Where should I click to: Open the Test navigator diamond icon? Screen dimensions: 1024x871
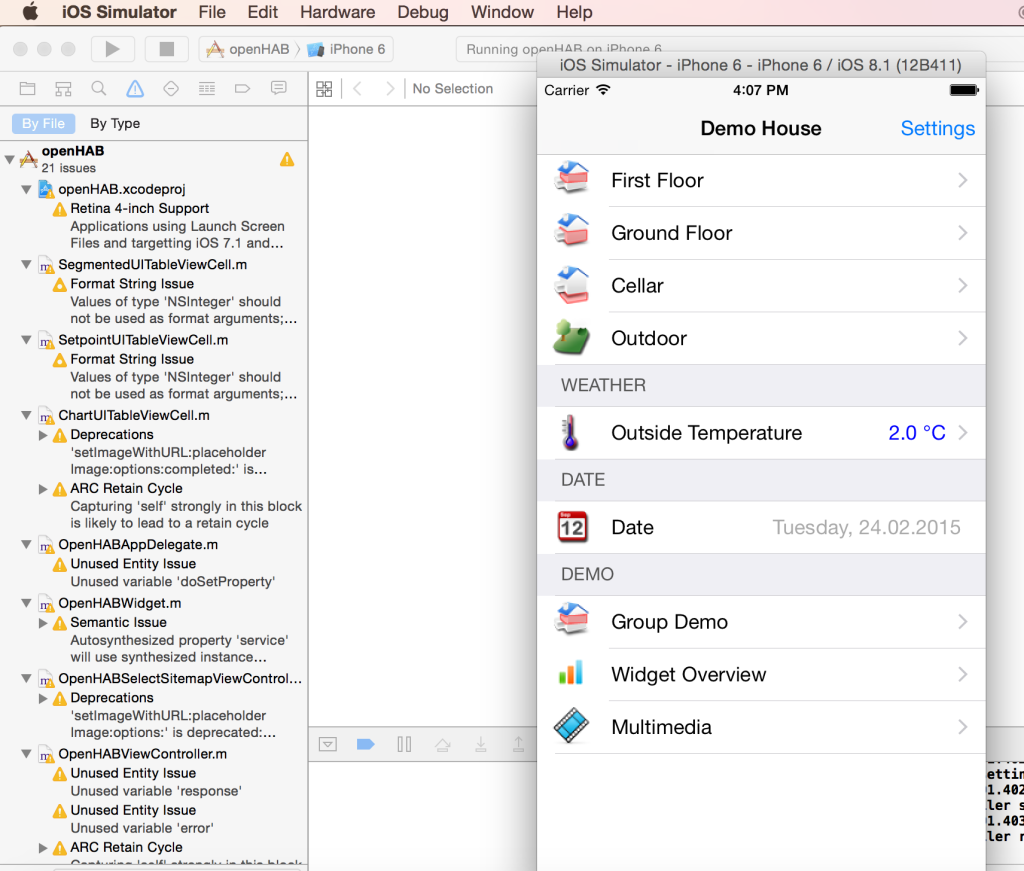click(171, 89)
